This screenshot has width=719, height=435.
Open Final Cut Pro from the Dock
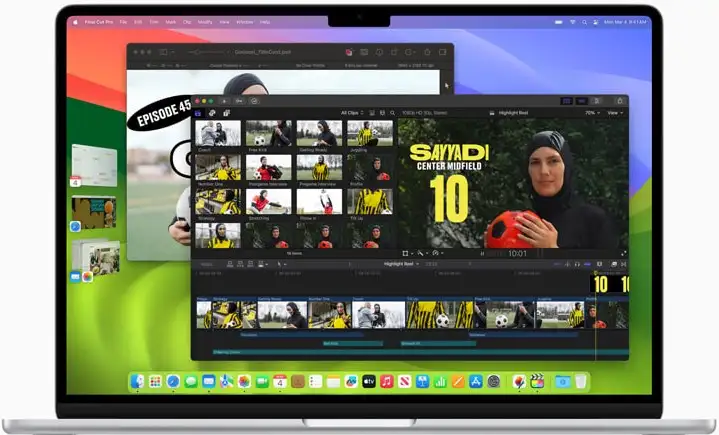pos(537,381)
